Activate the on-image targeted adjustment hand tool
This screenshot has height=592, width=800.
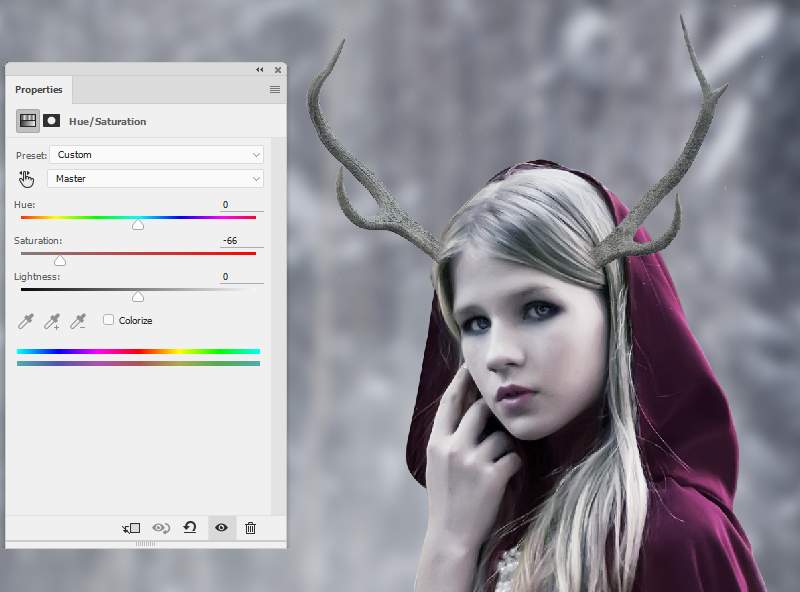(x=27, y=179)
